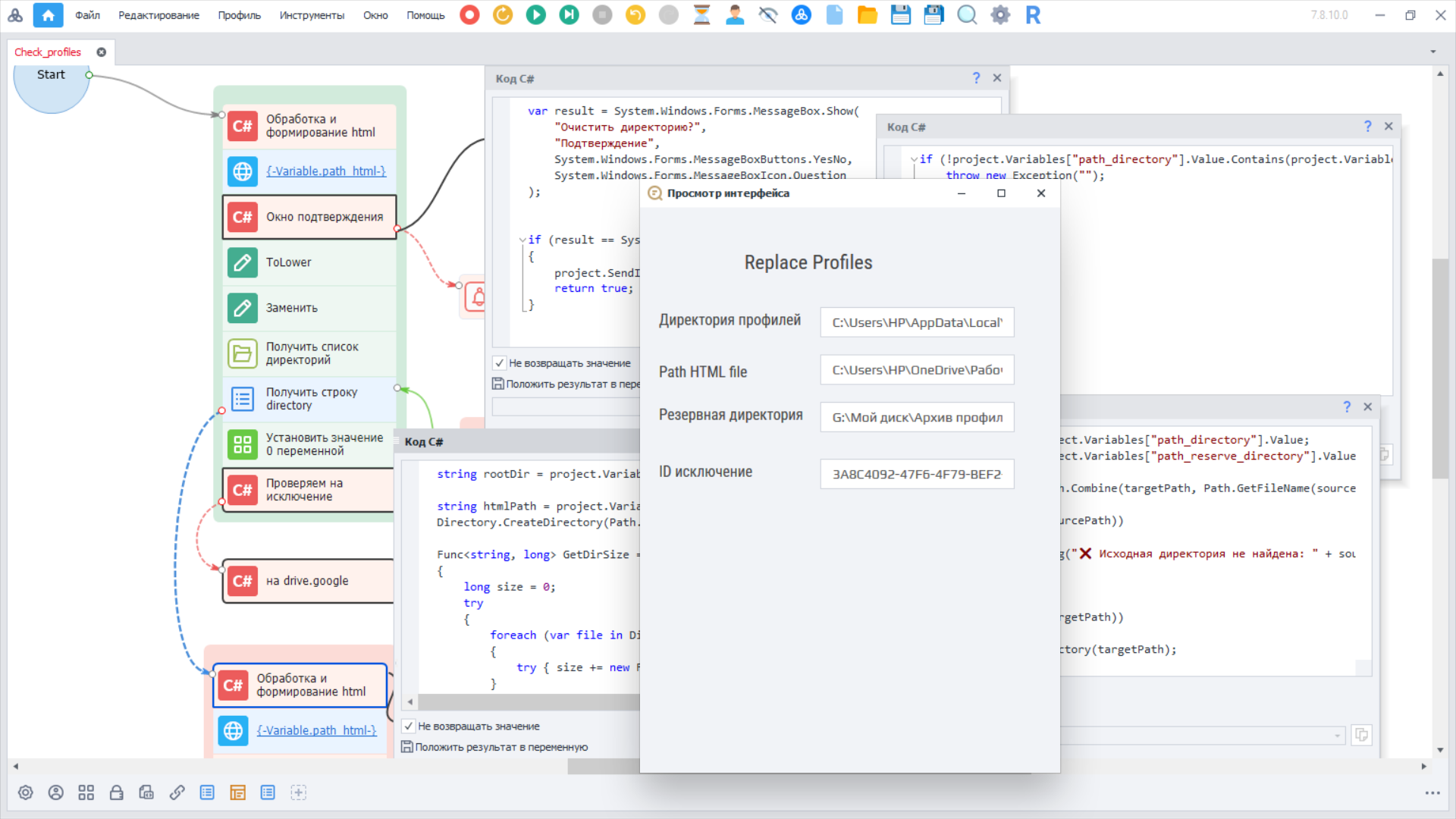Toggle lower 'Не возвращать значение' checkbox

(x=408, y=726)
